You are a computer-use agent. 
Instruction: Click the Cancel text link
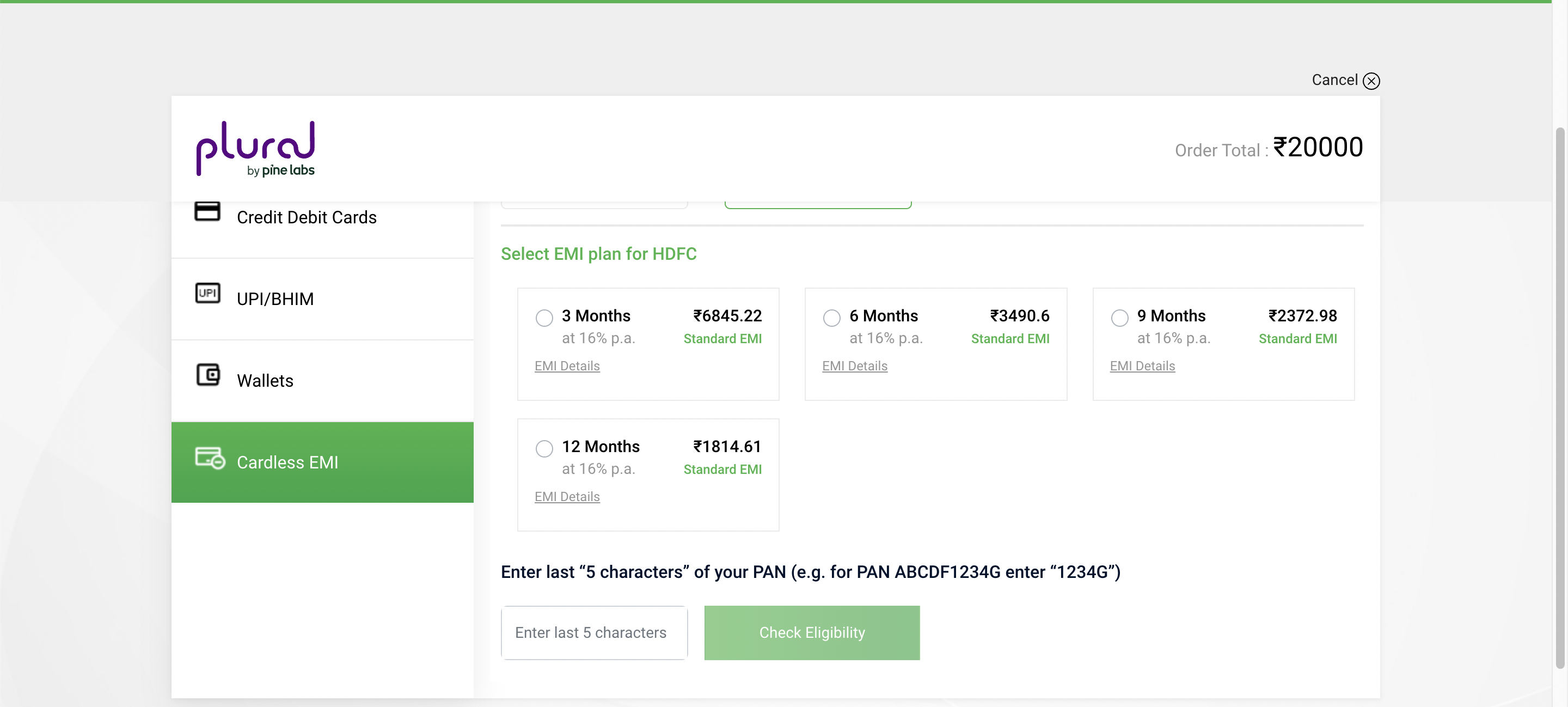pos(1334,80)
